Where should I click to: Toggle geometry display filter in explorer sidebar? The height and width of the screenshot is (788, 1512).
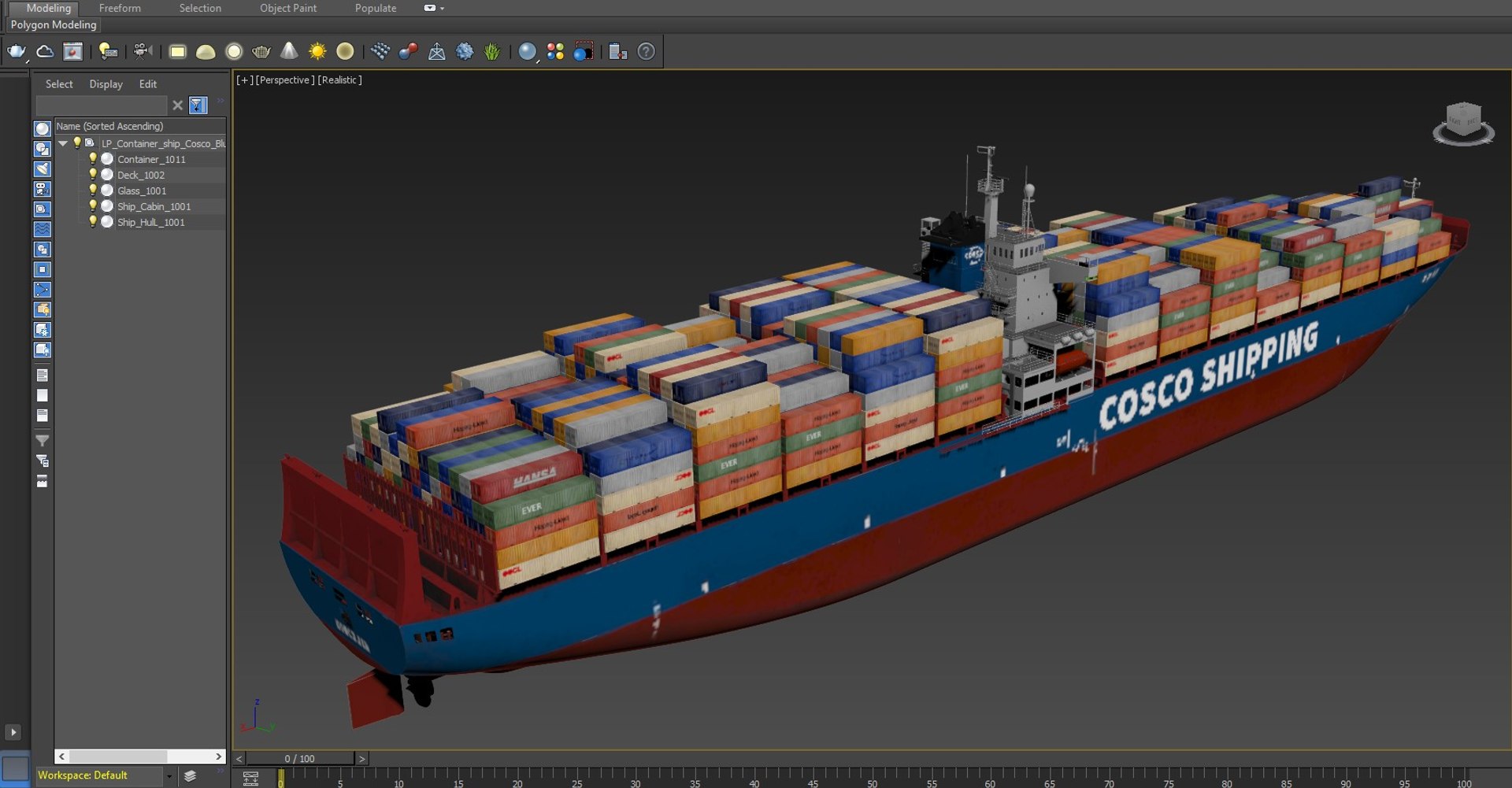[x=43, y=128]
